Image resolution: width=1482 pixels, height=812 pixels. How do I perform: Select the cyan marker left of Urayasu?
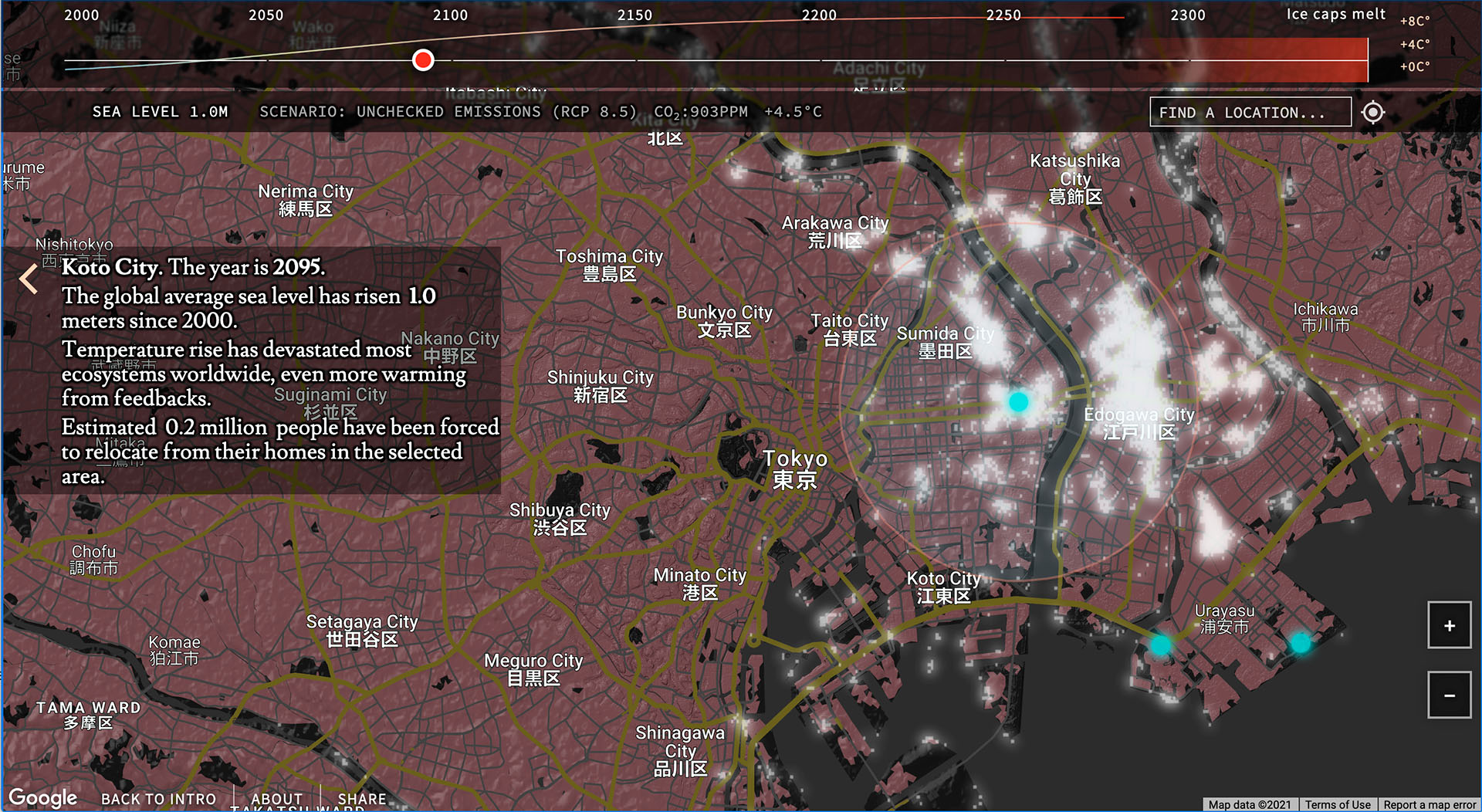tap(1160, 645)
